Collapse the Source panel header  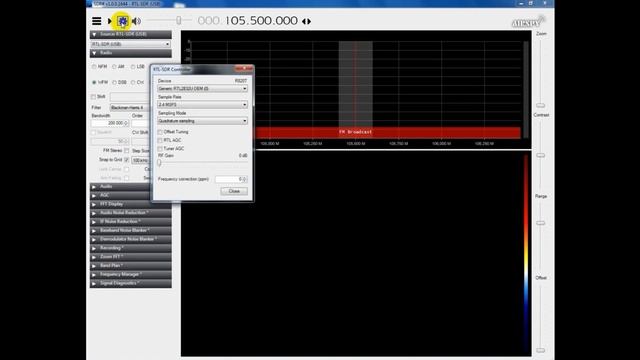coord(131,34)
